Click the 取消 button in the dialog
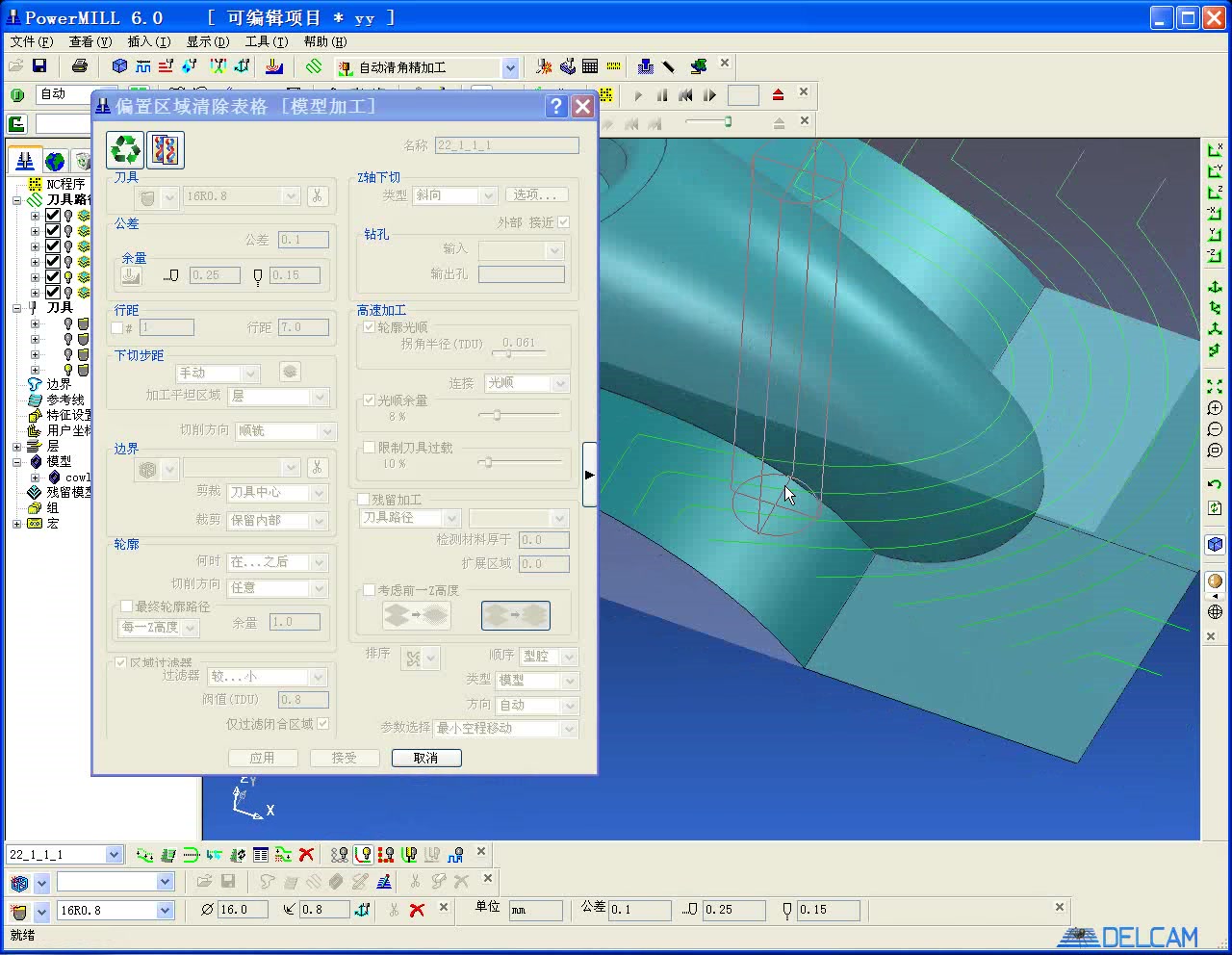Viewport: 1232px width, 955px height. [426, 759]
